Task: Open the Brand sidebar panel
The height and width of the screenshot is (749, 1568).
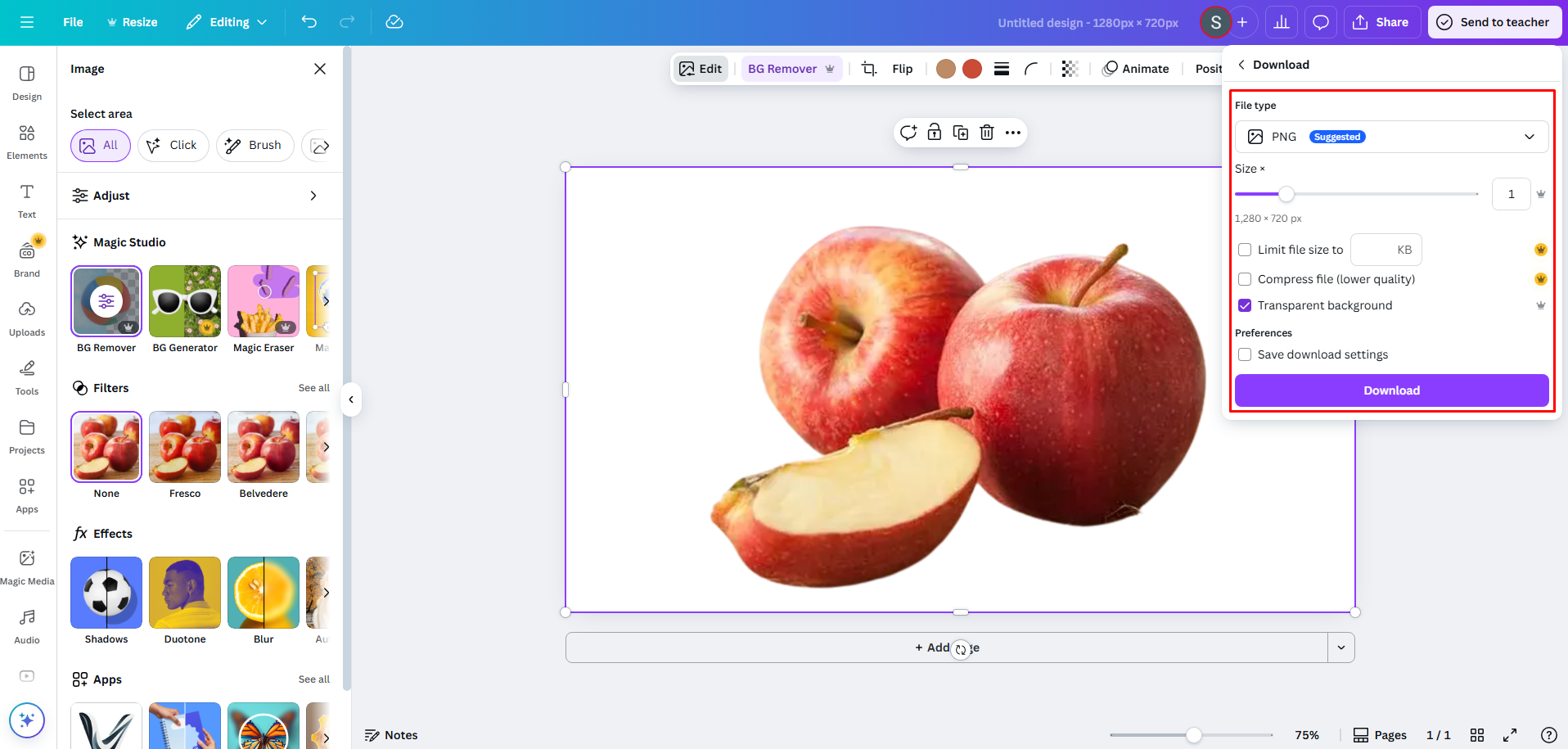Action: 27,259
